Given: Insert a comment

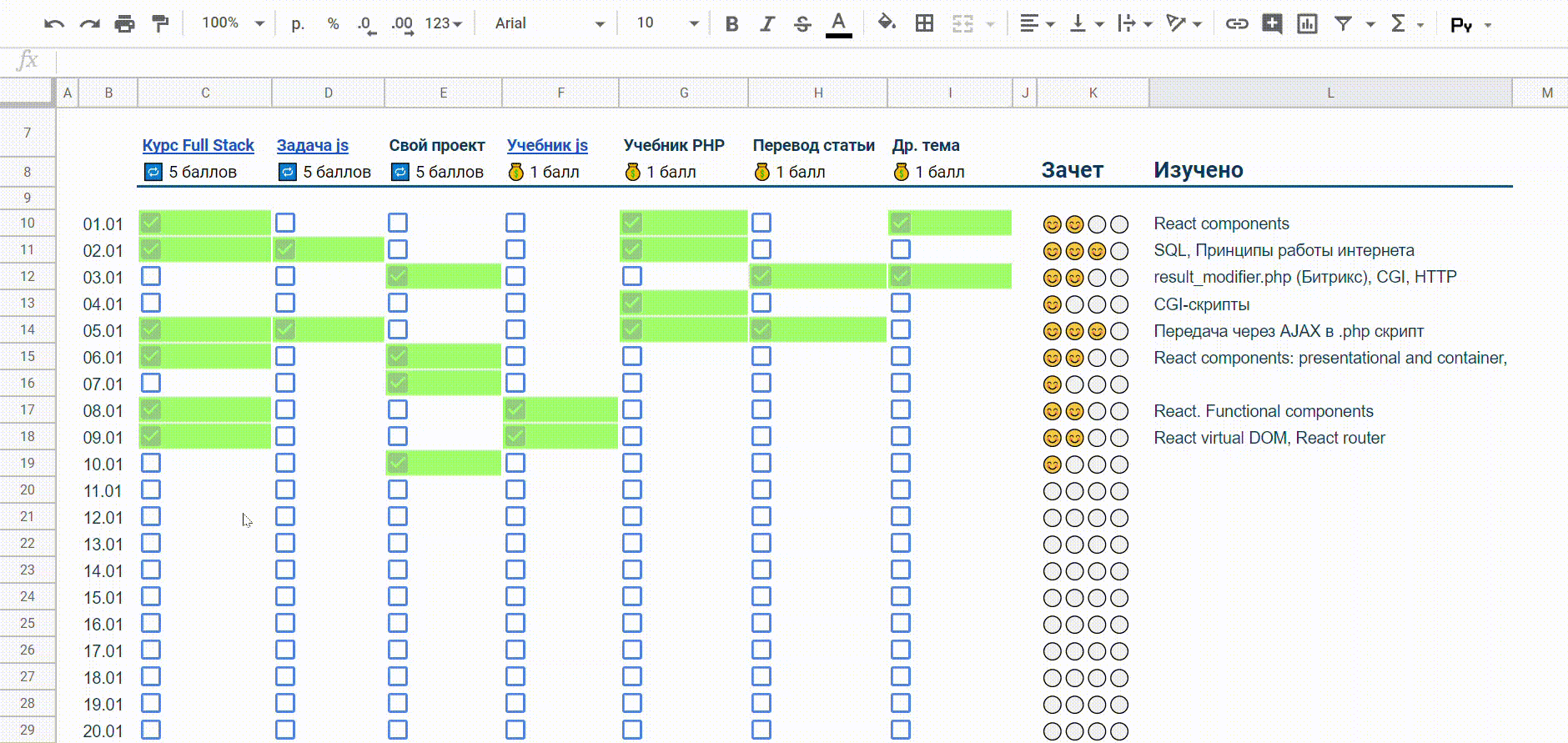Looking at the screenshot, I should coord(1272,23).
